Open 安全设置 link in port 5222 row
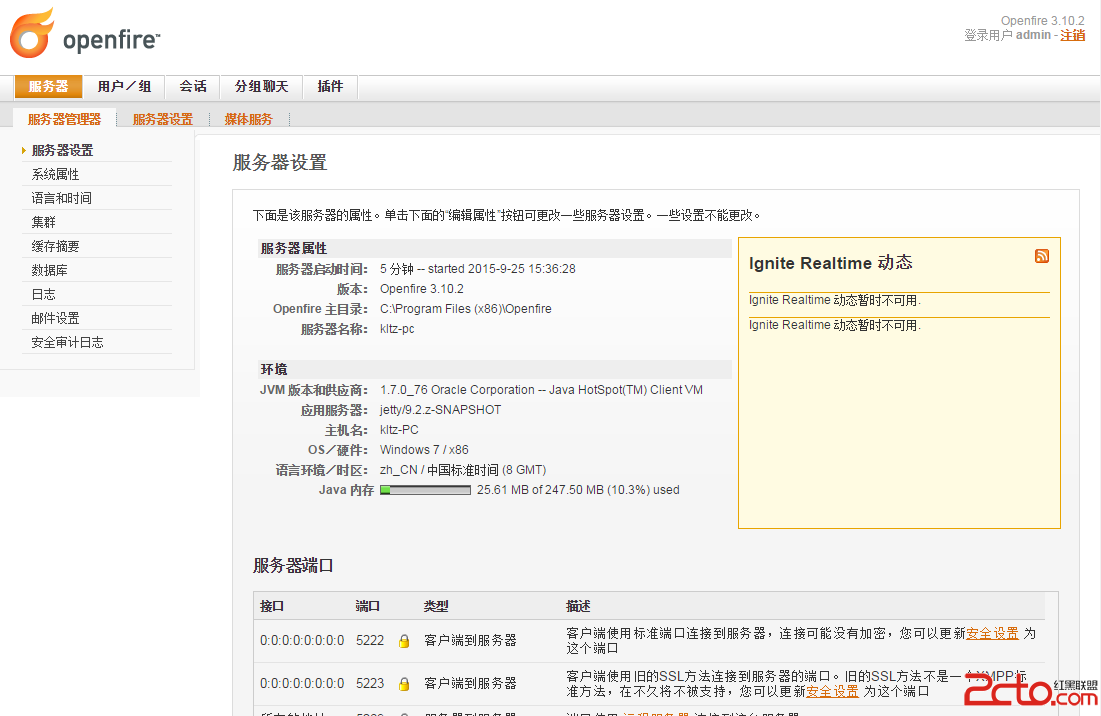The width and height of the screenshot is (1101, 716). click(x=992, y=633)
